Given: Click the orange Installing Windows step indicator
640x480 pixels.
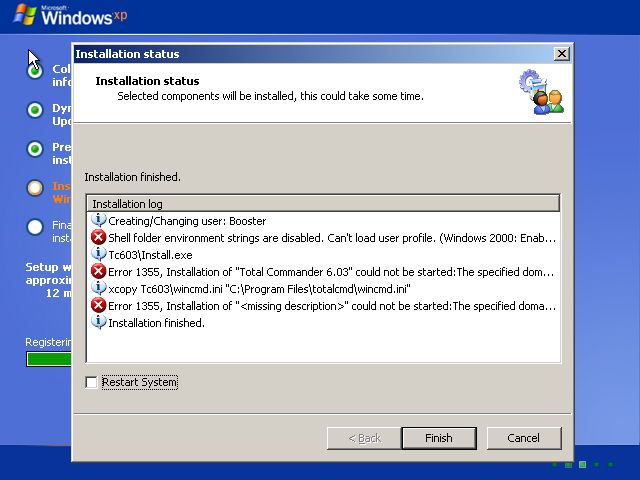Looking at the screenshot, I should pyautogui.click(x=35, y=188).
